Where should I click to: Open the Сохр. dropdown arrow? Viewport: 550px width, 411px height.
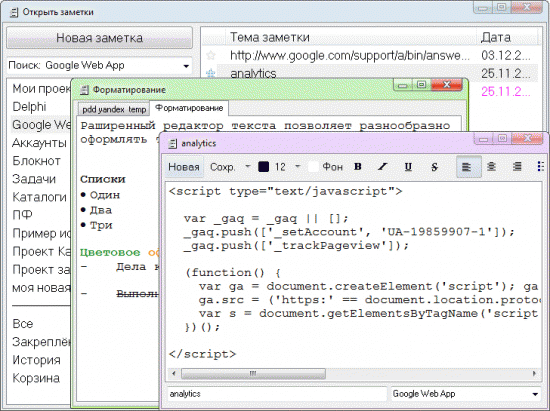point(248,167)
